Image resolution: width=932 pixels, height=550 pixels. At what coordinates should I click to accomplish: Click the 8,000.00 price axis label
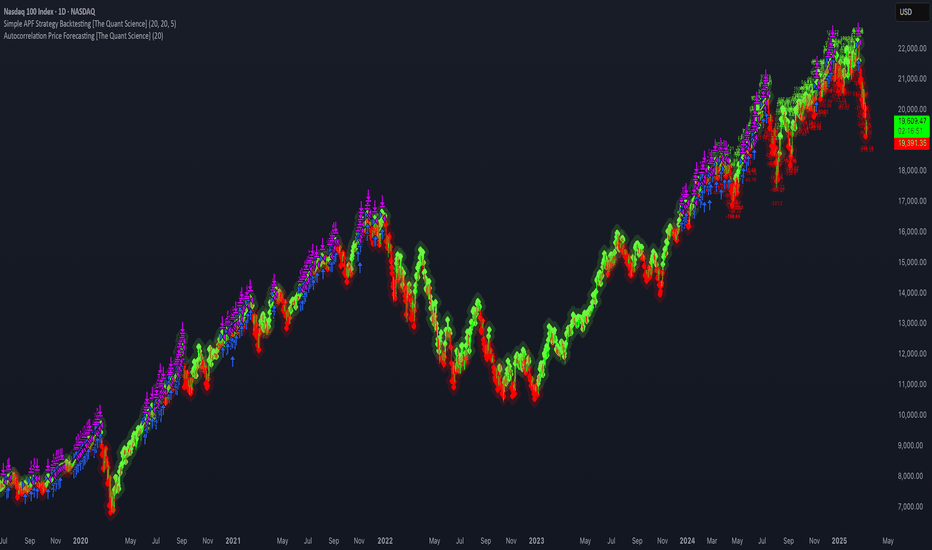[912, 476]
